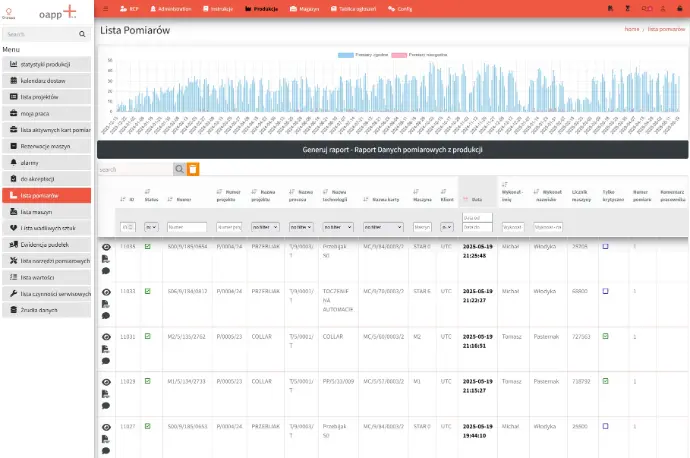The width and height of the screenshot is (690, 458).
Task: Open the Nazwa karty filter dropdown
Action: point(383,227)
